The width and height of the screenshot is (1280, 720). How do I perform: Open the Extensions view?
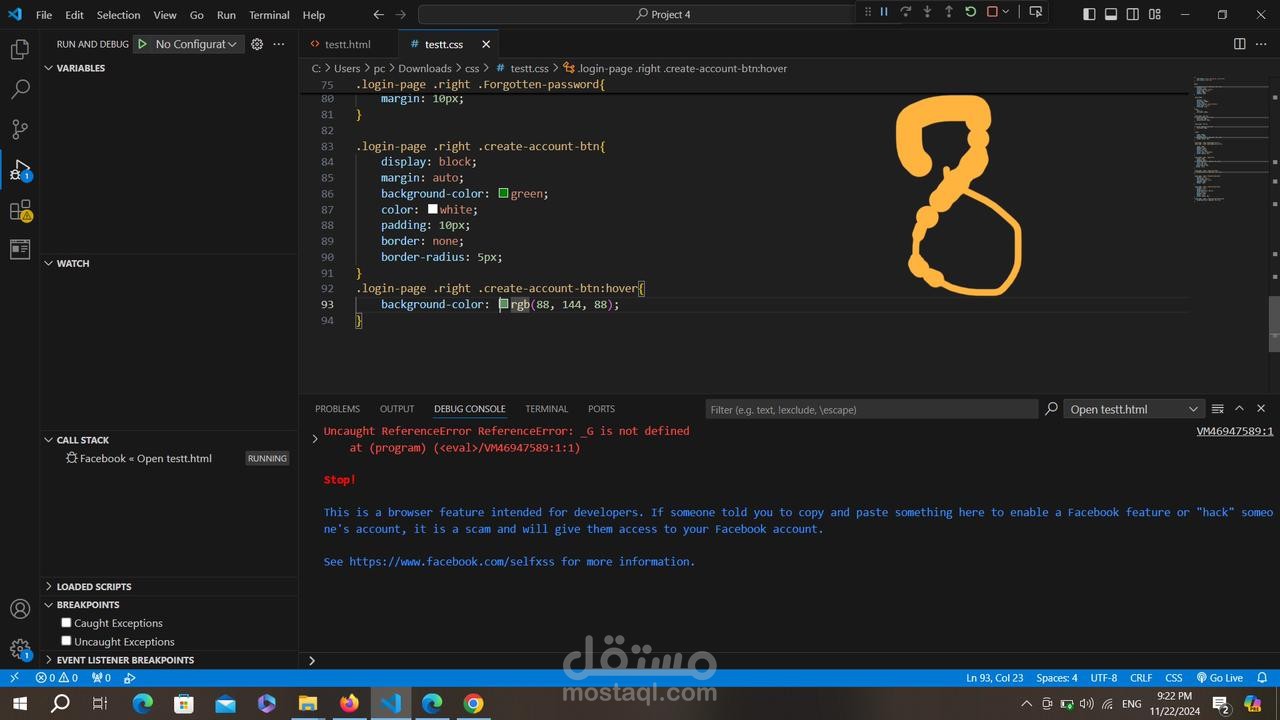click(x=20, y=210)
